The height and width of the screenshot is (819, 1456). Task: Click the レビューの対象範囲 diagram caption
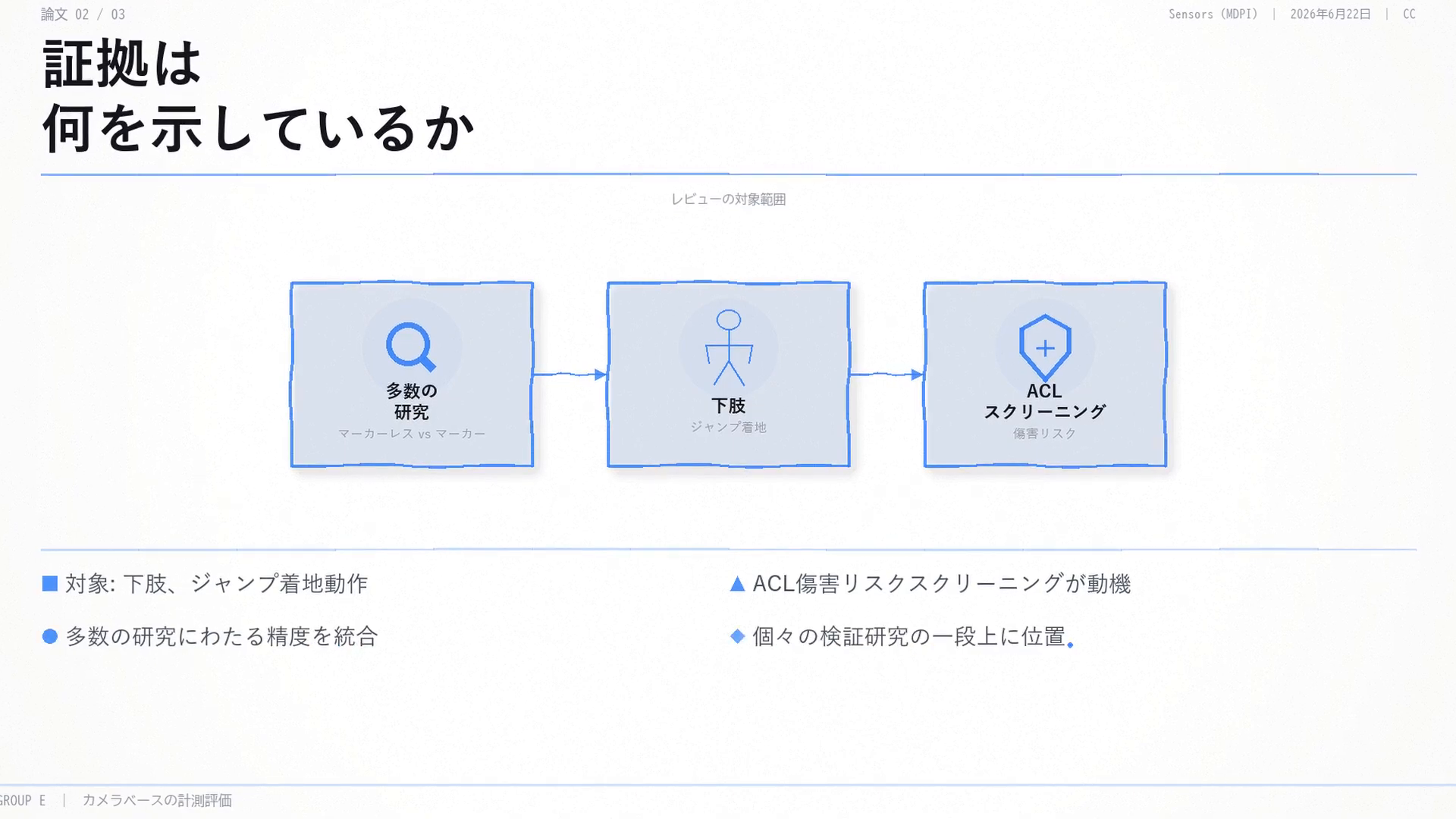(x=729, y=199)
